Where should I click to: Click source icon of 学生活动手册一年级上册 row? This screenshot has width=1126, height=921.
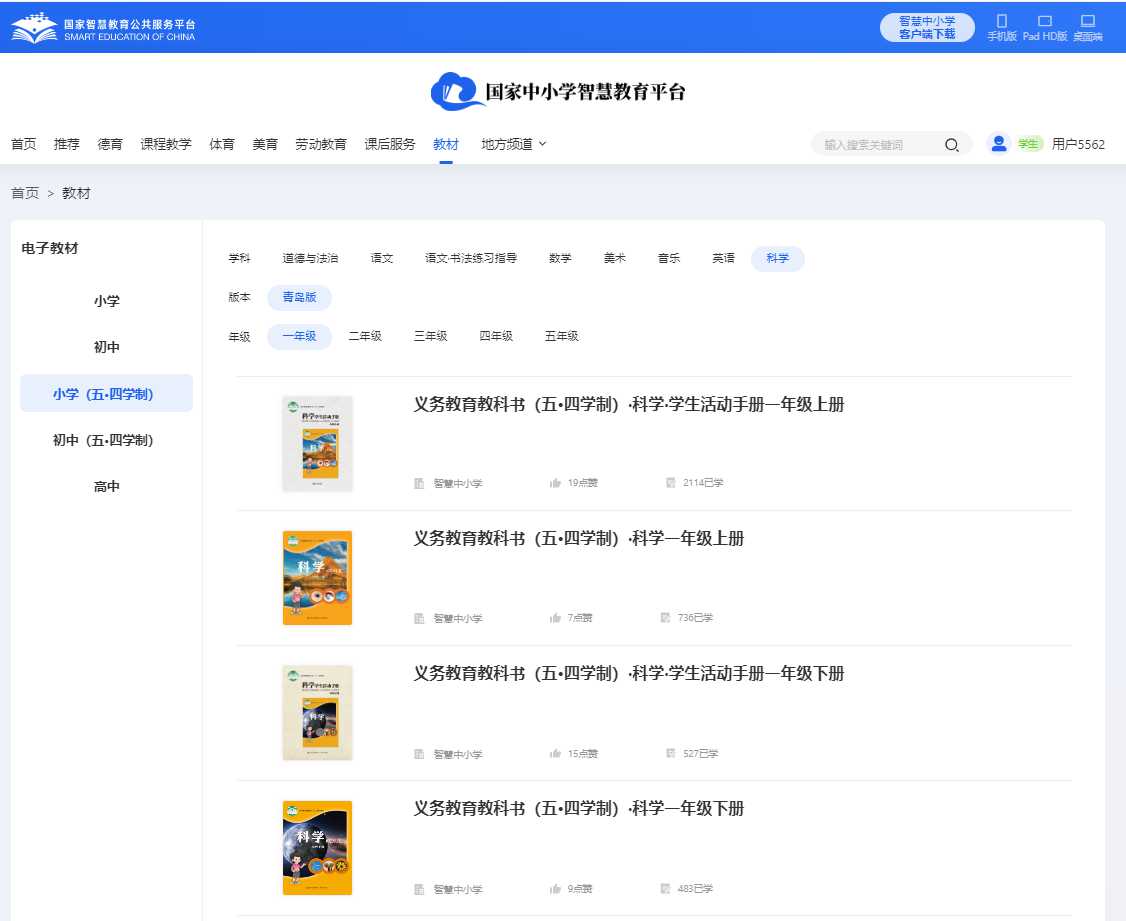click(419, 483)
